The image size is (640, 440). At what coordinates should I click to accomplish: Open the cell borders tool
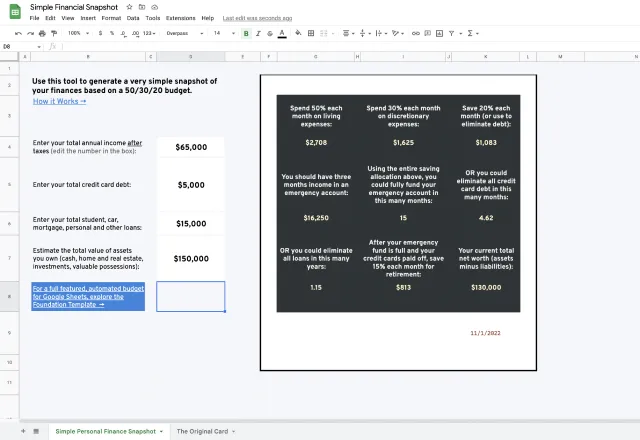tap(311, 33)
